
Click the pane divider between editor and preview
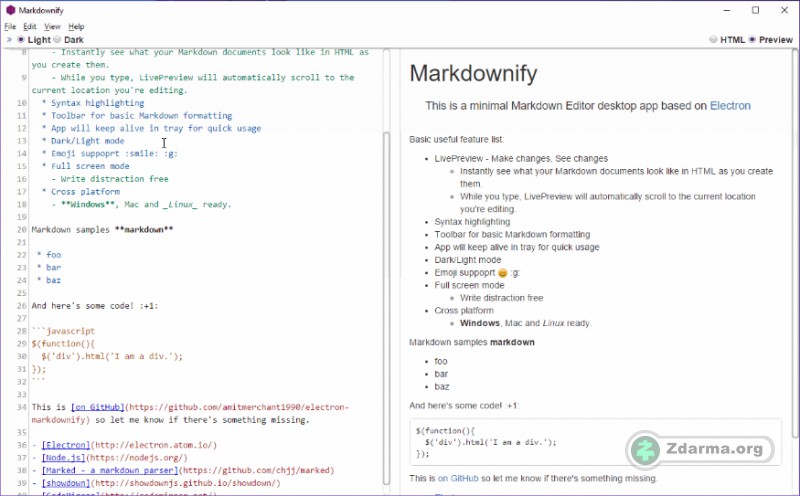coord(395,270)
